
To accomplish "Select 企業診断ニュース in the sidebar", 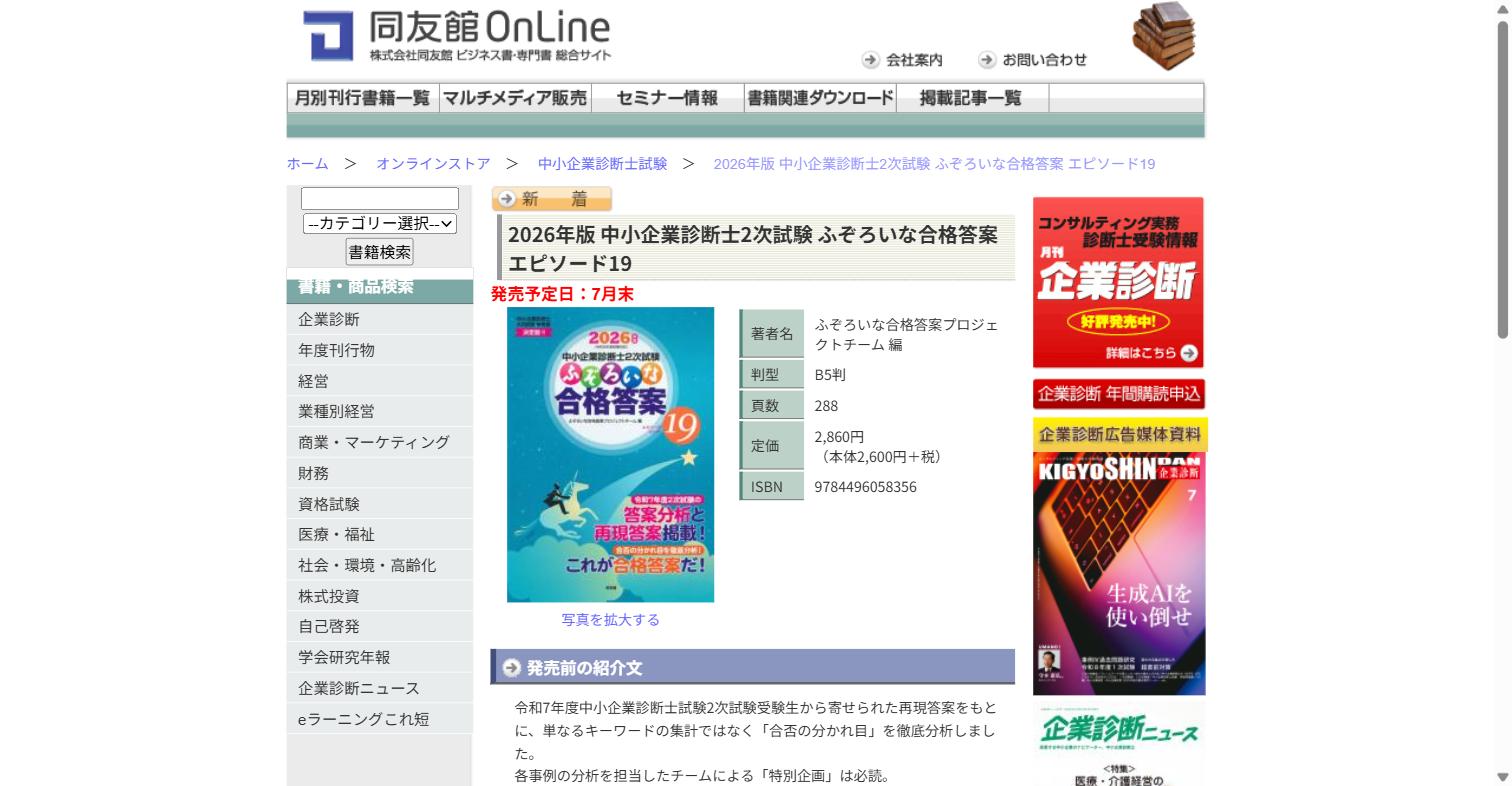I will point(380,688).
